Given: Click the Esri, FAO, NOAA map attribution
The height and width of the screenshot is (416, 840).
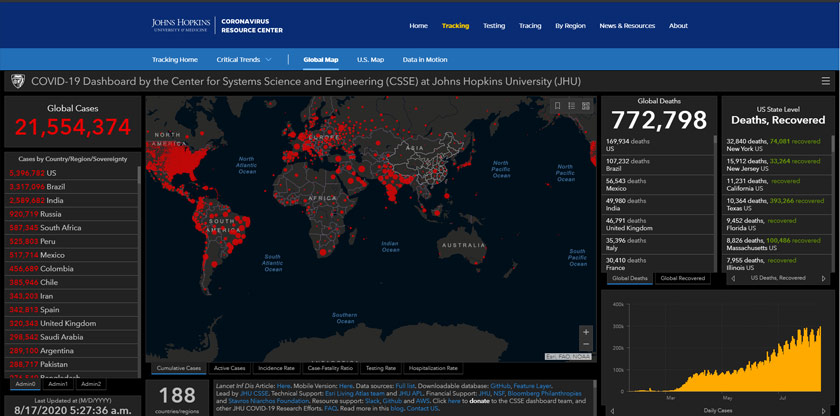Looking at the screenshot, I should point(568,357).
